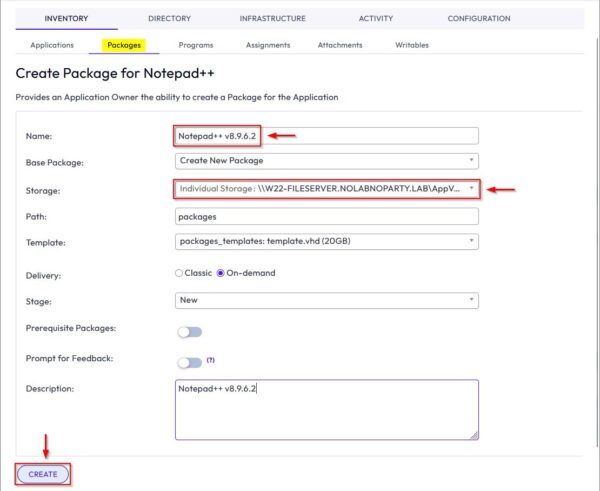This screenshot has height=491, width=600.
Task: Click the Description resize grip
Action: 474,436
